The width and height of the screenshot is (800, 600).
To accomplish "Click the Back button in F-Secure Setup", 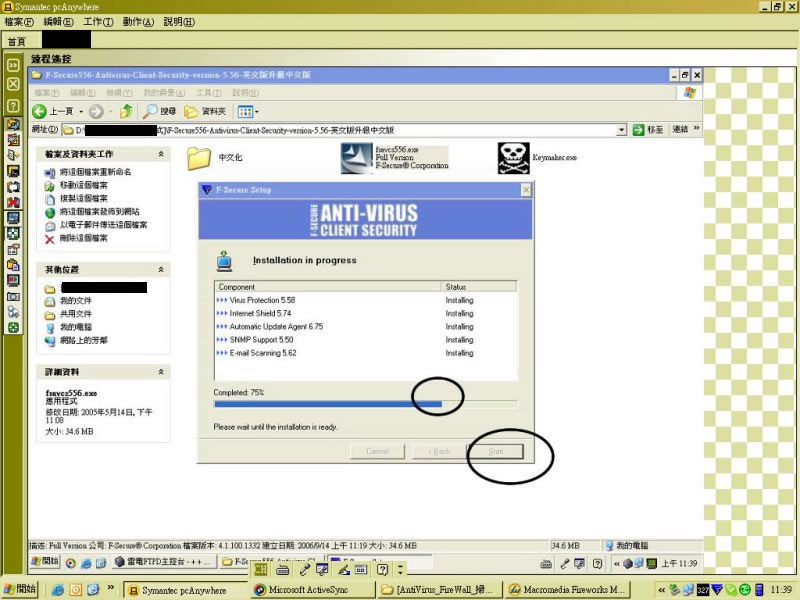I will tap(439, 452).
